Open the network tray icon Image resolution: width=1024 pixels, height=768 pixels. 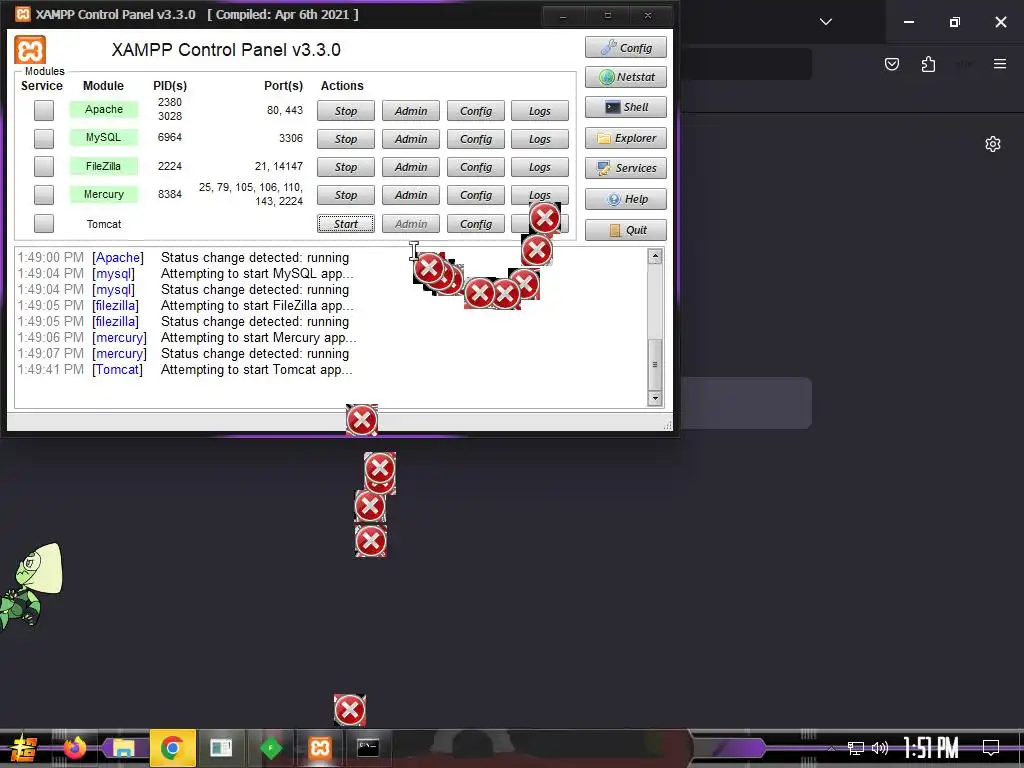pos(856,748)
